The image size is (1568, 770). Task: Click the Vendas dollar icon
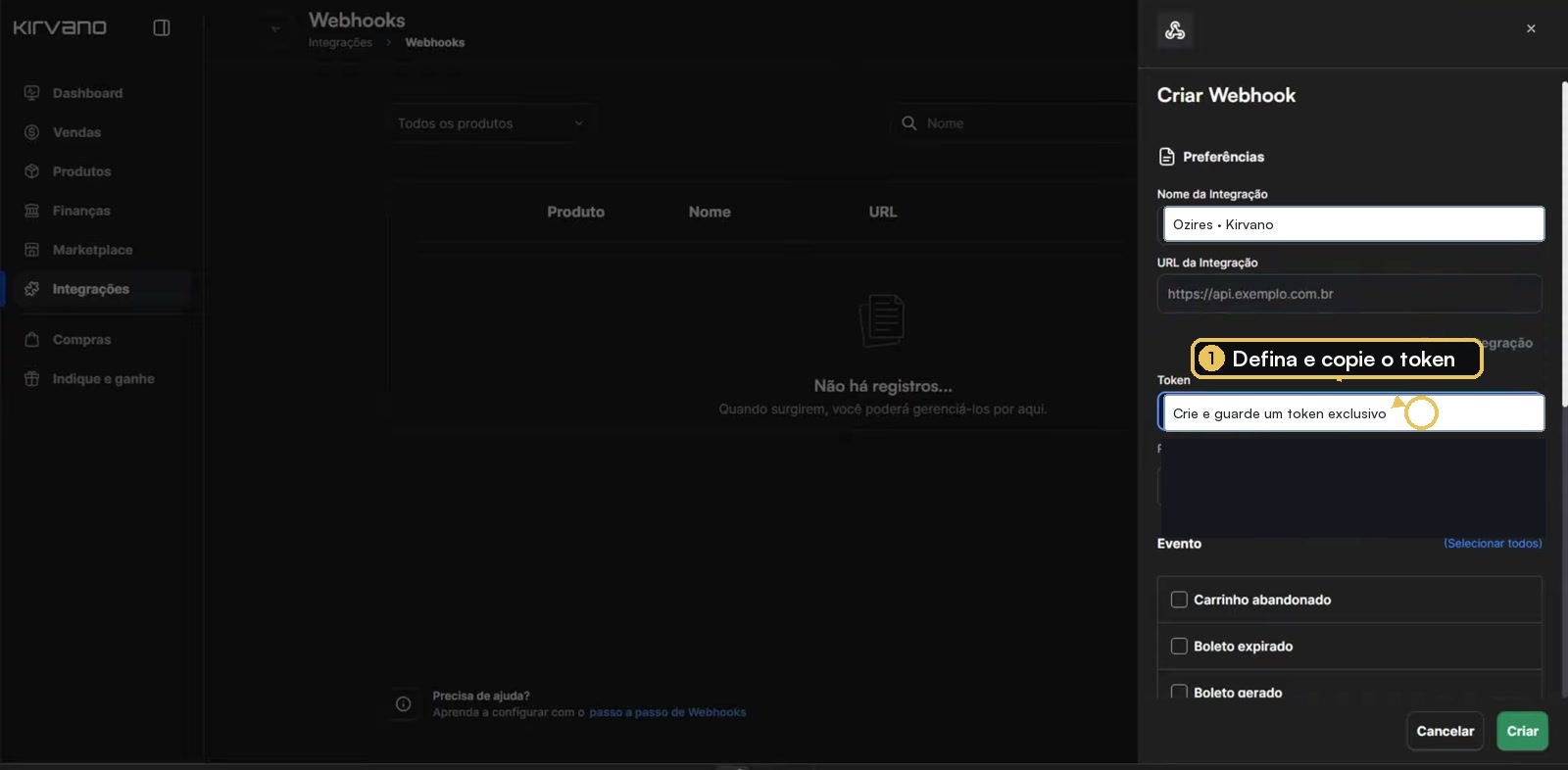coord(32,132)
